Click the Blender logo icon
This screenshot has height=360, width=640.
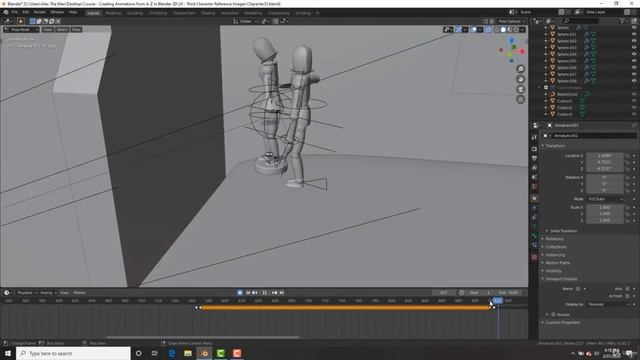[x=6, y=13]
